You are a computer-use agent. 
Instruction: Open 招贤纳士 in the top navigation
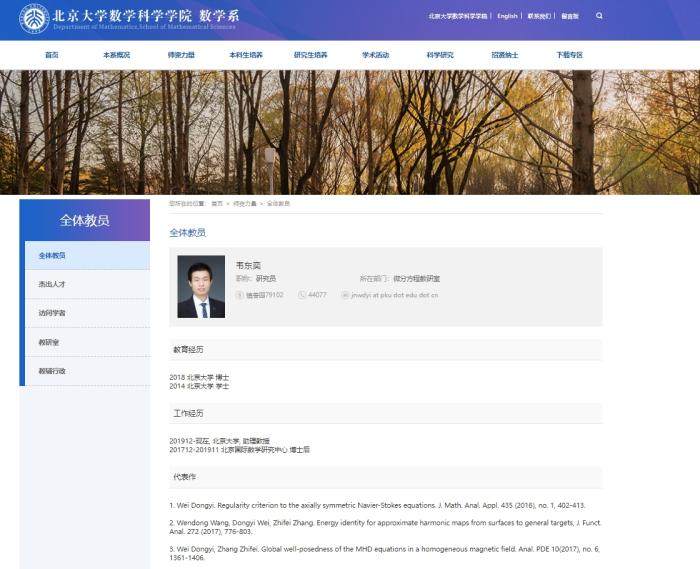pos(505,55)
